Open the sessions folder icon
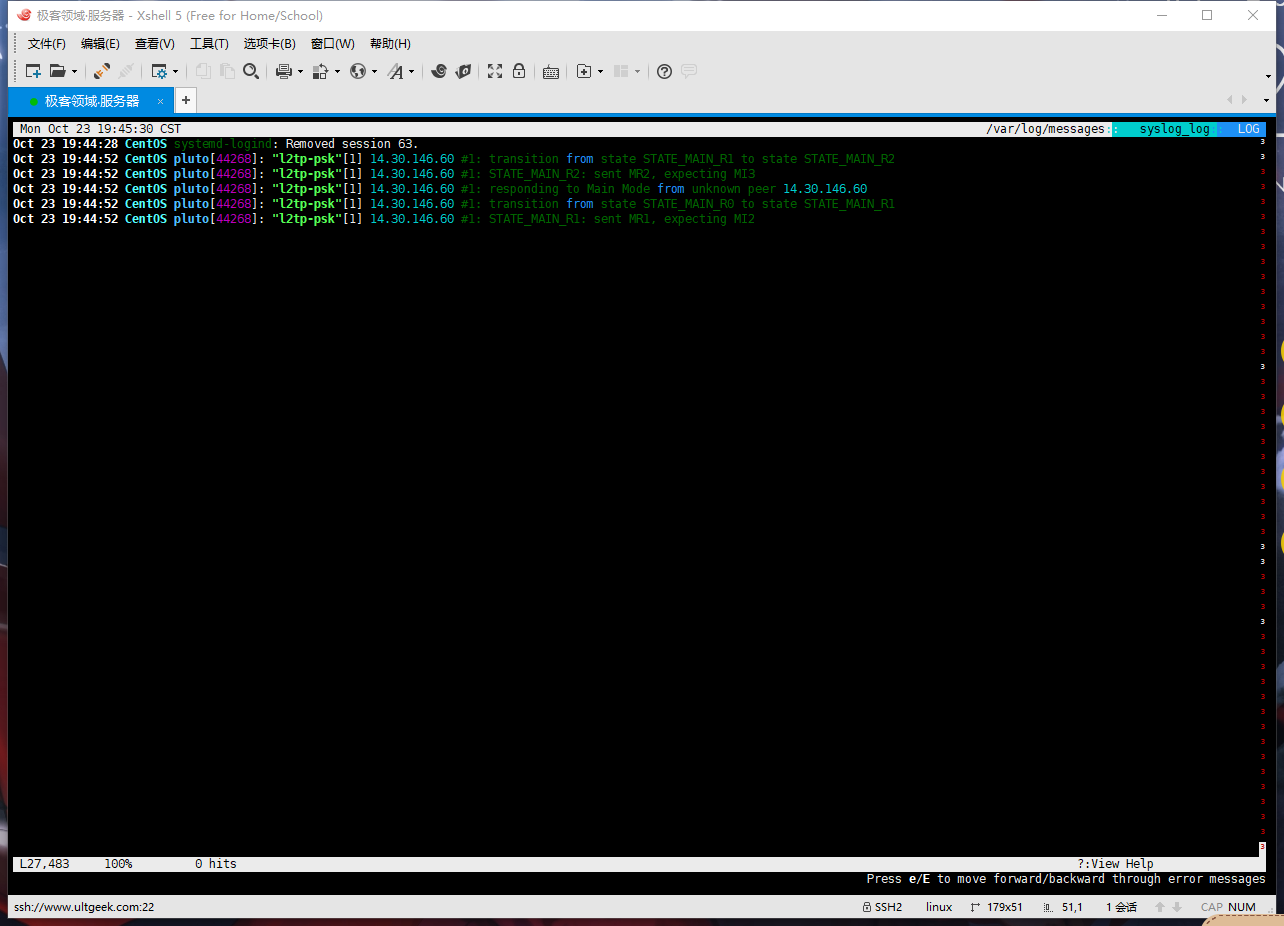 [58, 71]
